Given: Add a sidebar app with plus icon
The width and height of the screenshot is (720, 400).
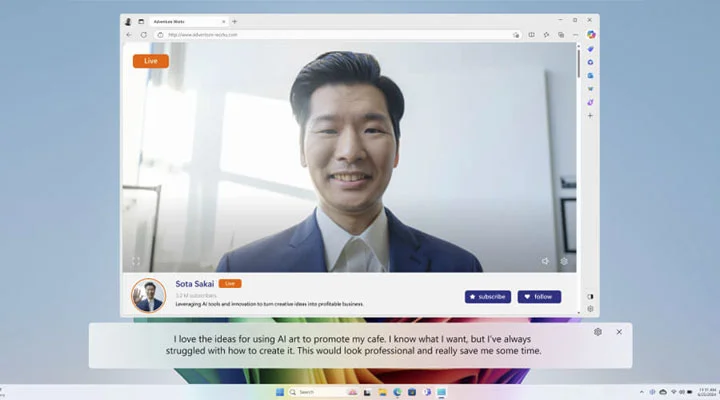Looking at the screenshot, I should point(590,115).
